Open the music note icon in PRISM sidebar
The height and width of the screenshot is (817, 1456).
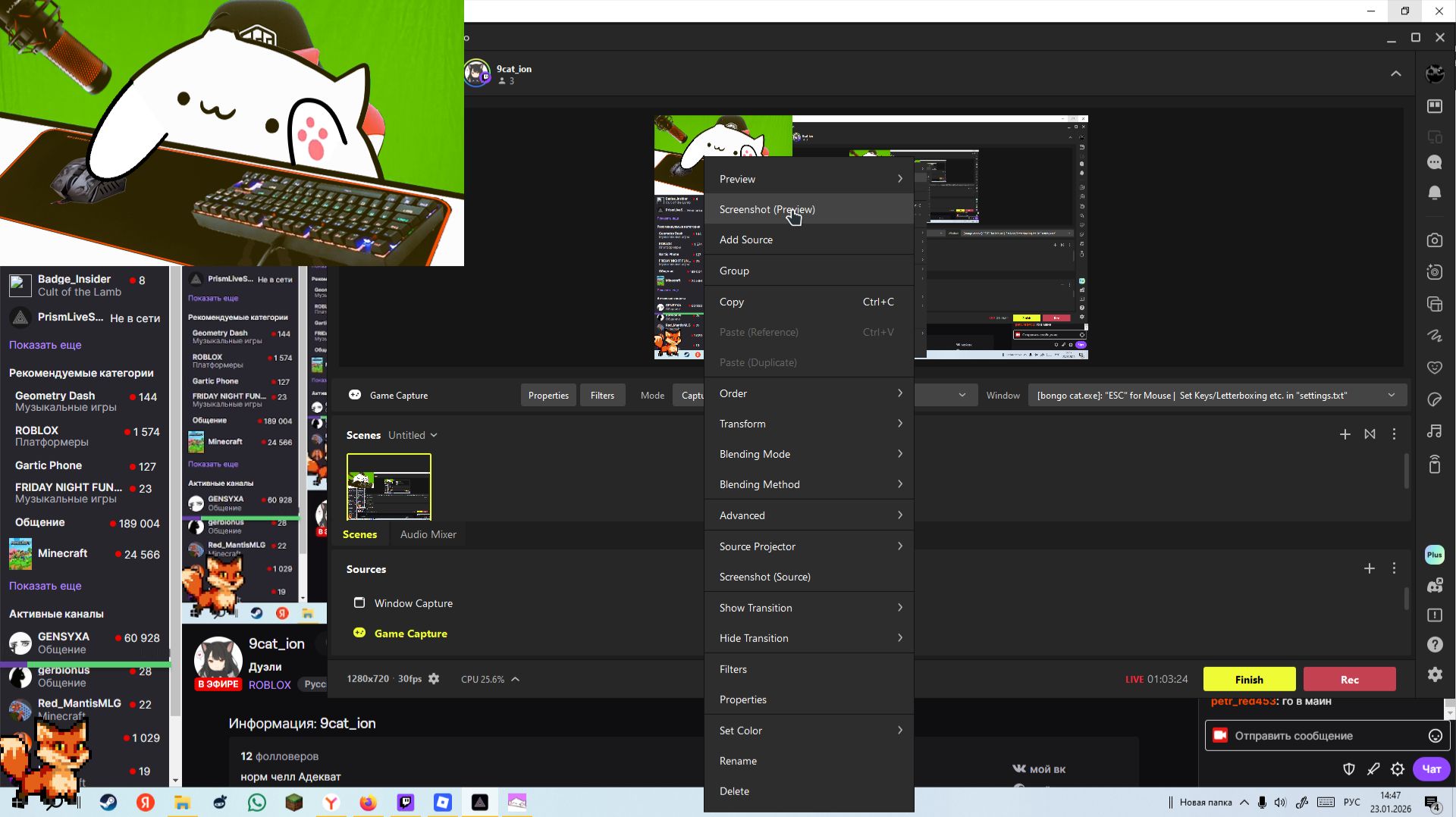(1434, 431)
